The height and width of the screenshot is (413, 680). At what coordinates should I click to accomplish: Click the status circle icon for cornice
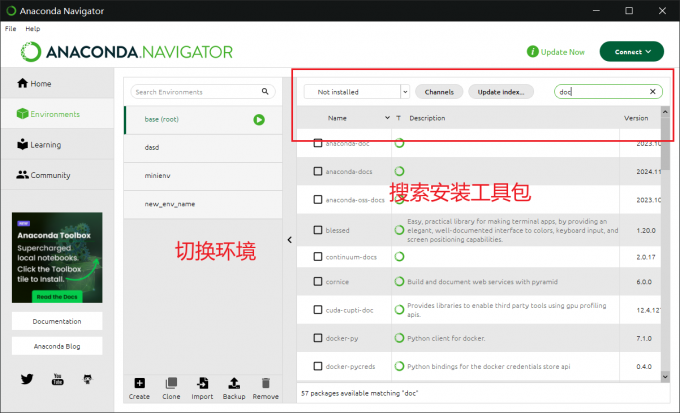click(x=399, y=282)
